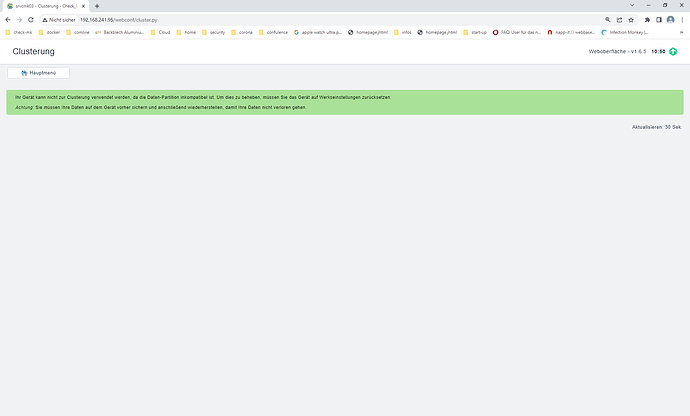Open the Infection Monkey bookmark
Screen dimensions: 690x416
[625, 32]
